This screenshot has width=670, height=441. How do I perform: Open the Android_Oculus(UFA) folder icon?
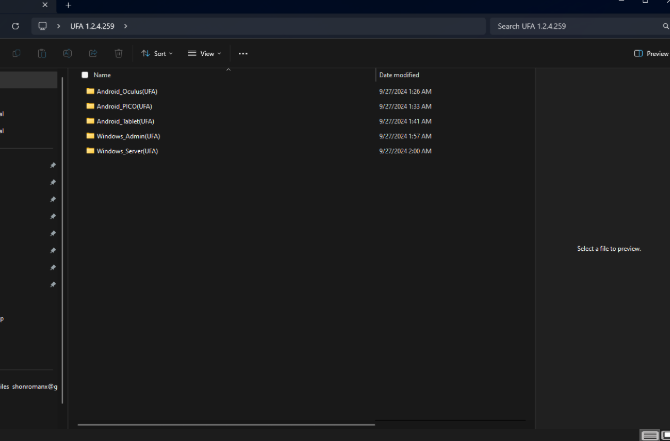point(90,91)
